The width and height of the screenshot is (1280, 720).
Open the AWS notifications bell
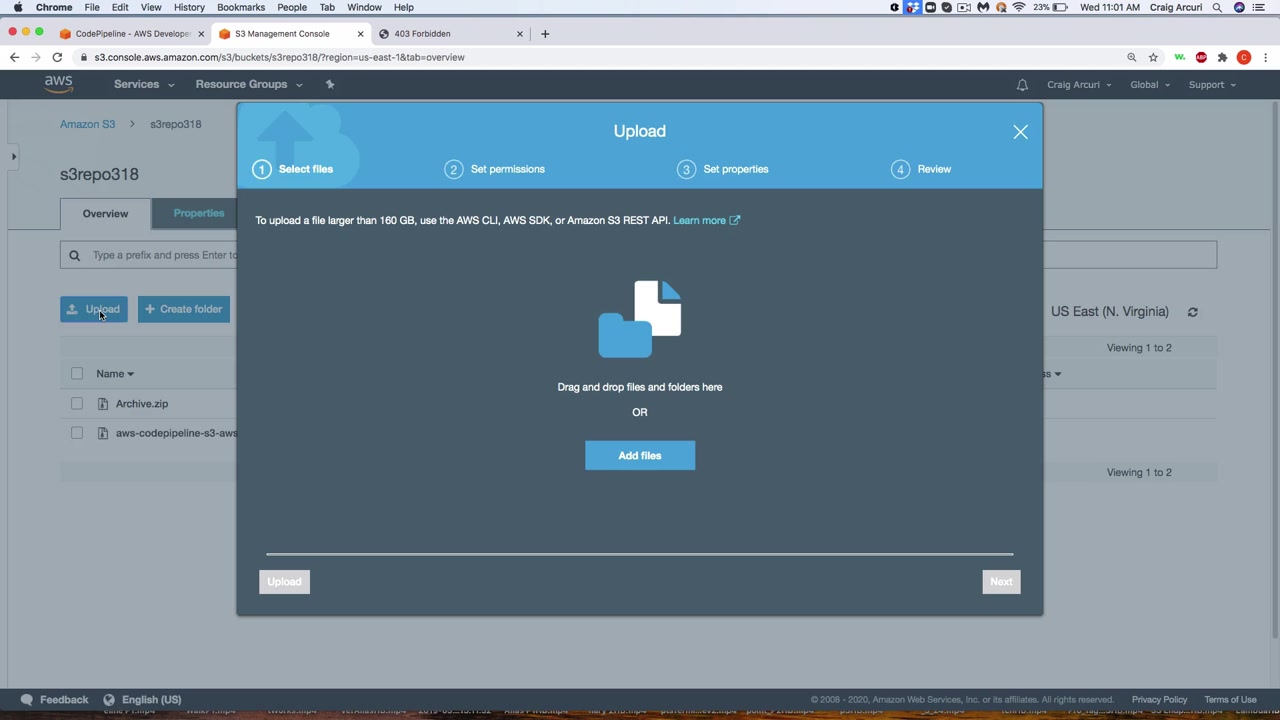tap(1022, 85)
